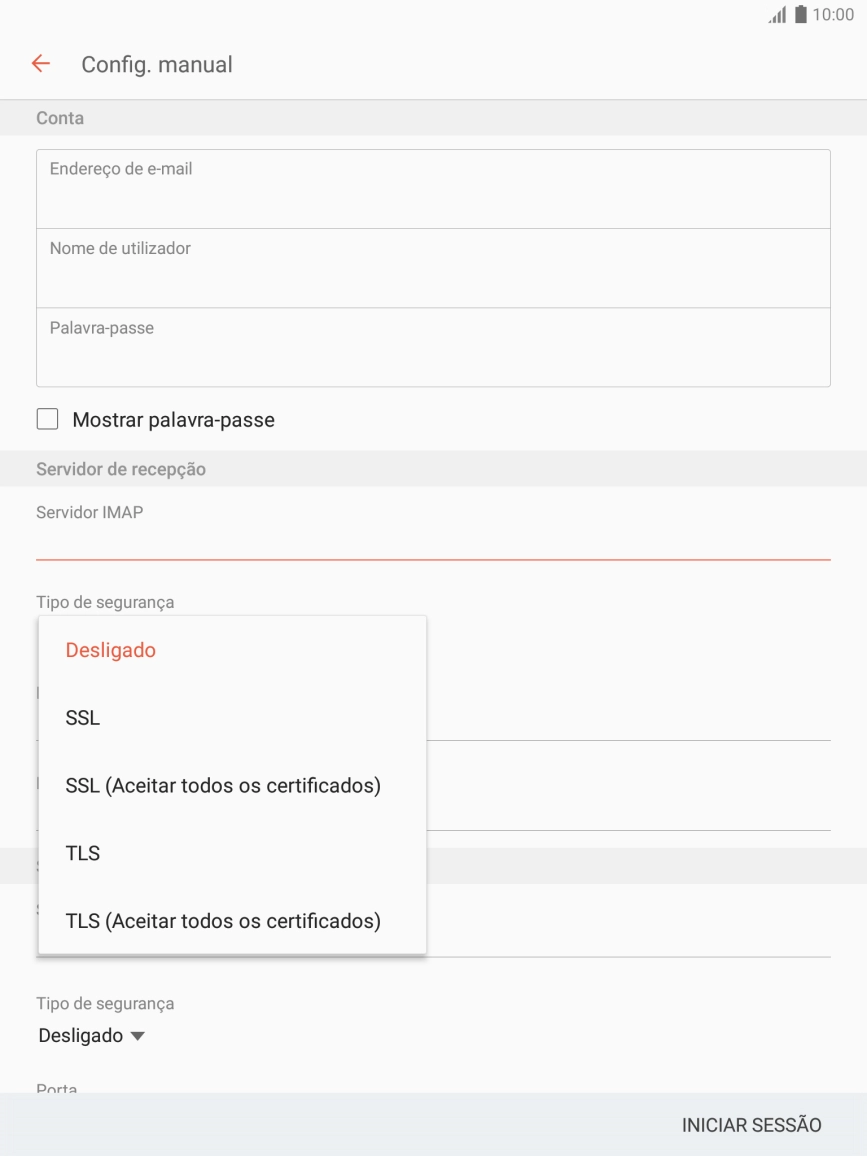Viewport: 867px width, 1156px height.
Task: Click the back arrow icon
Action: coord(40,64)
